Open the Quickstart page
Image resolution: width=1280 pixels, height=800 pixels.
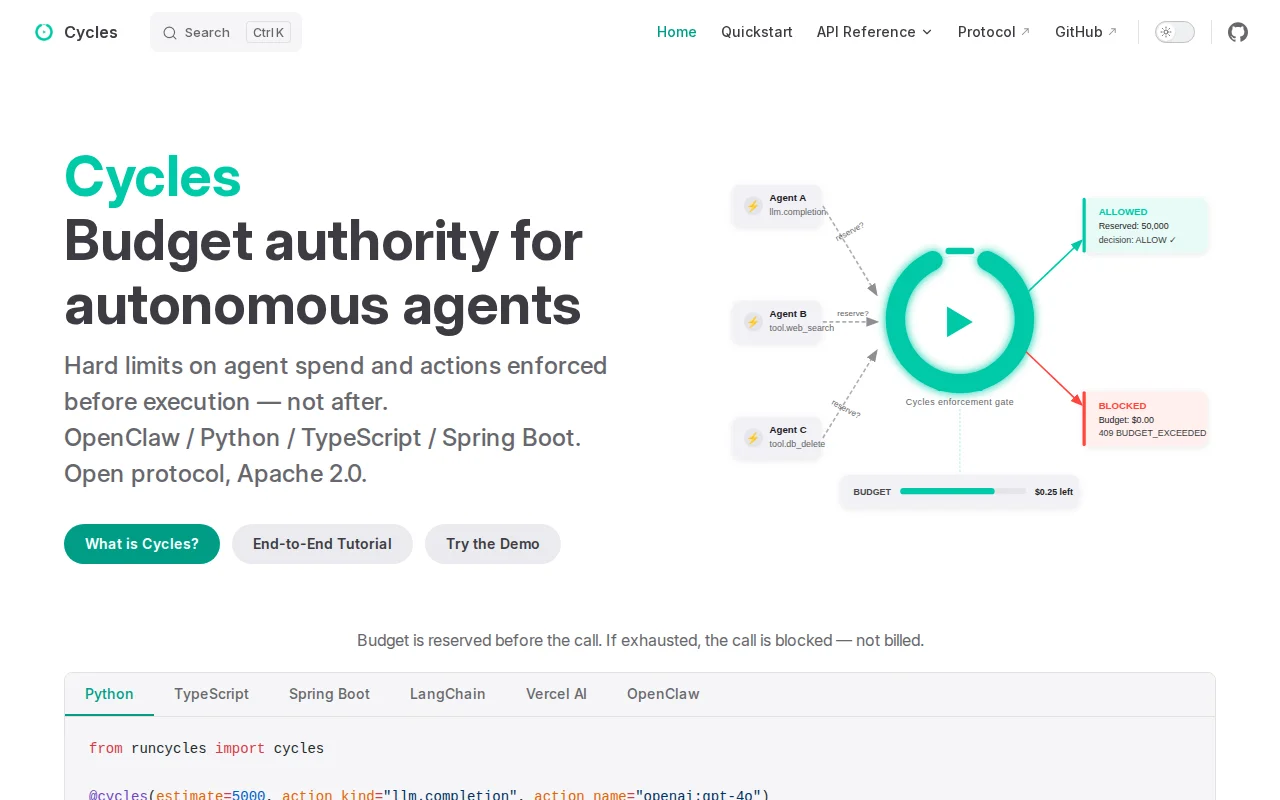point(757,32)
